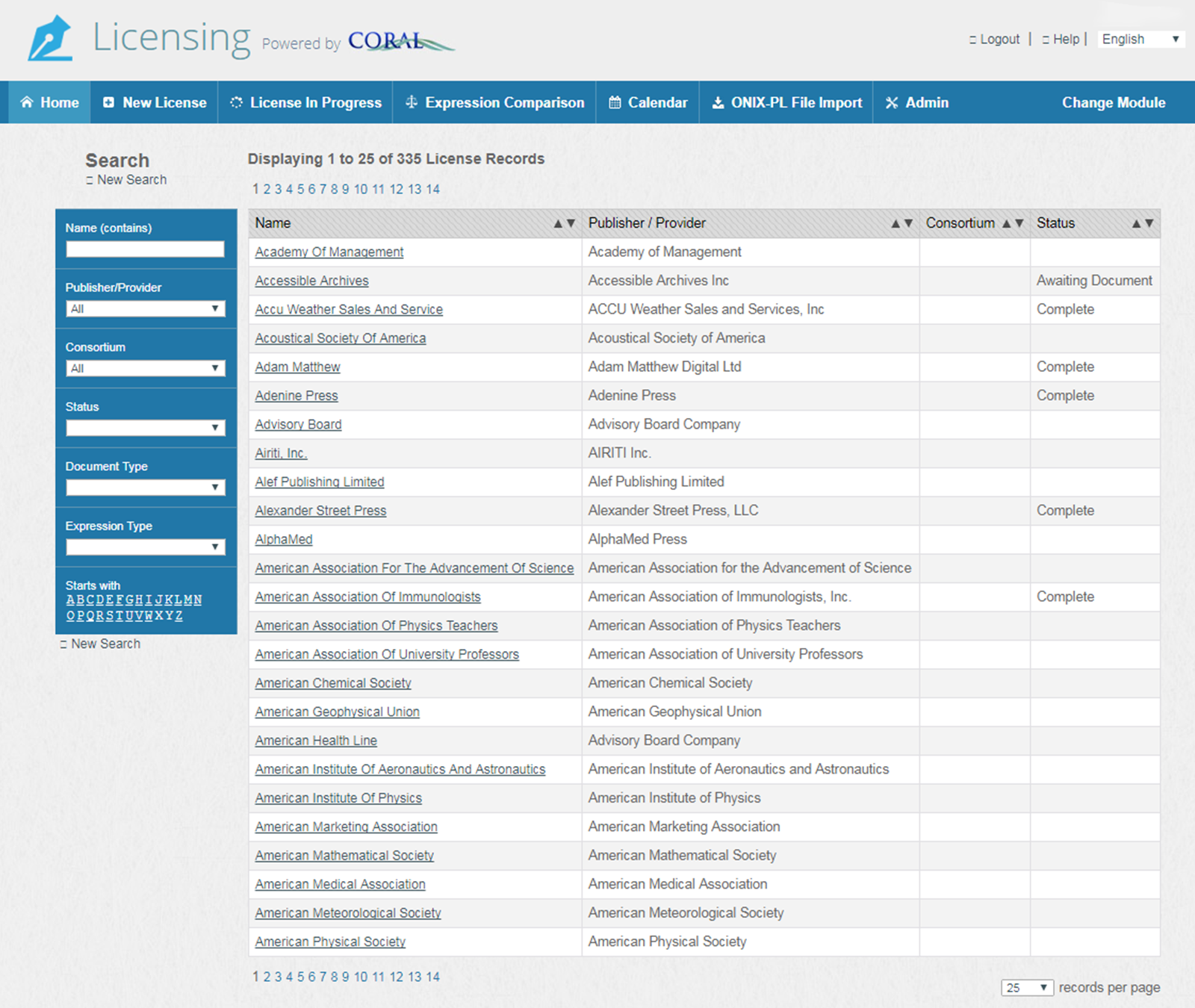Sort Publisher / Provider descending arrow
This screenshot has height=1008, width=1195.
(x=908, y=223)
